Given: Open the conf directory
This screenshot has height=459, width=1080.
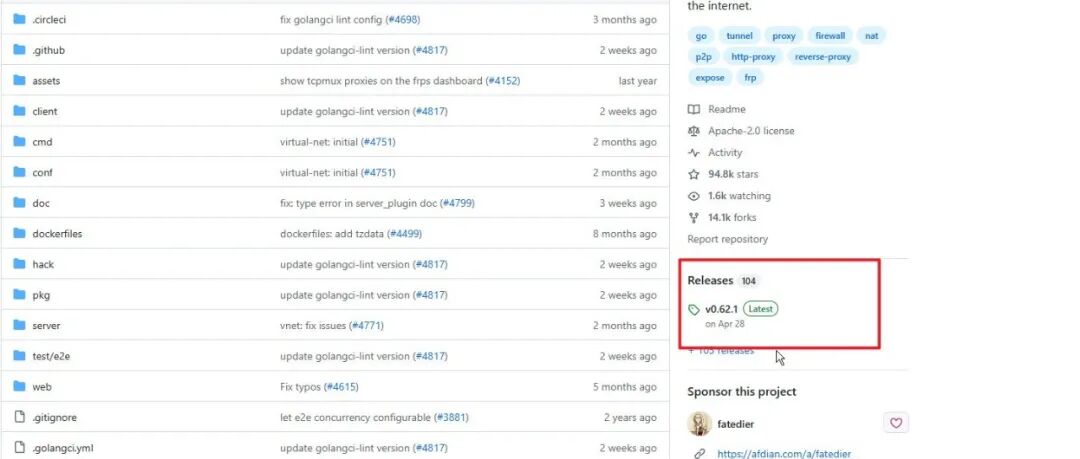Looking at the screenshot, I should point(42,172).
